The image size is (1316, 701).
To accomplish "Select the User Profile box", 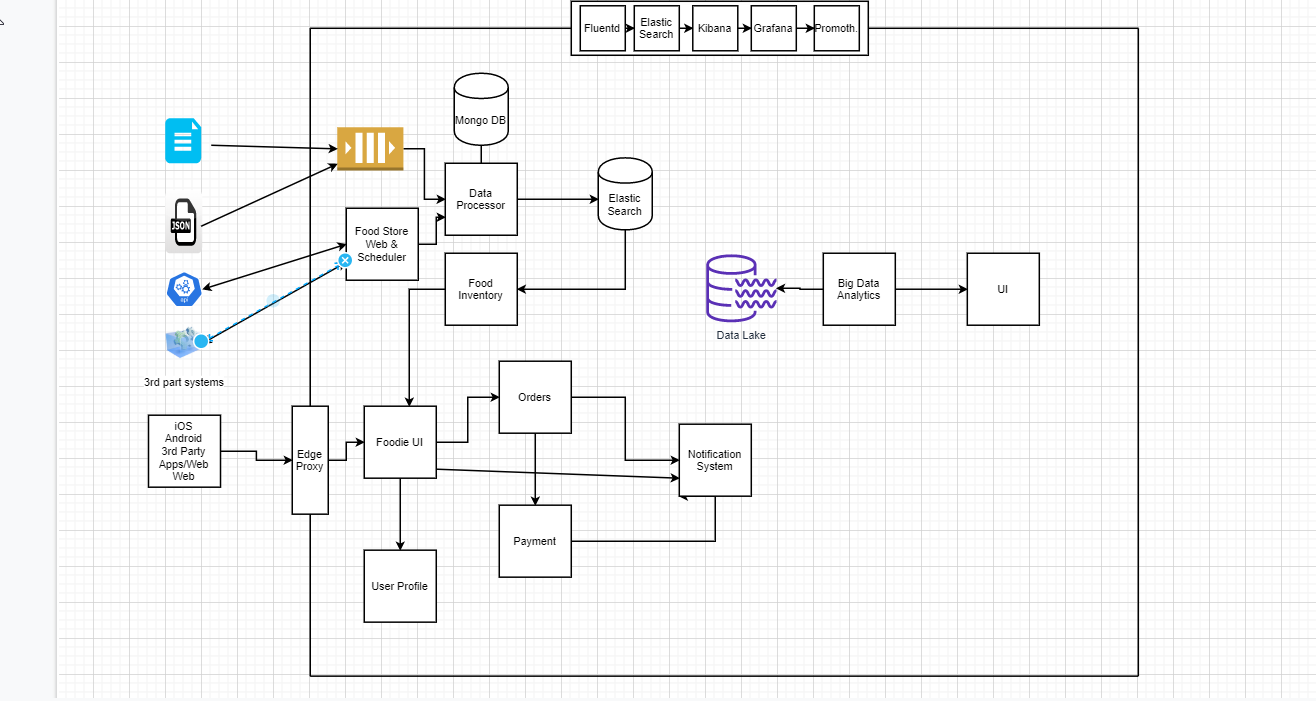I will 400,586.
